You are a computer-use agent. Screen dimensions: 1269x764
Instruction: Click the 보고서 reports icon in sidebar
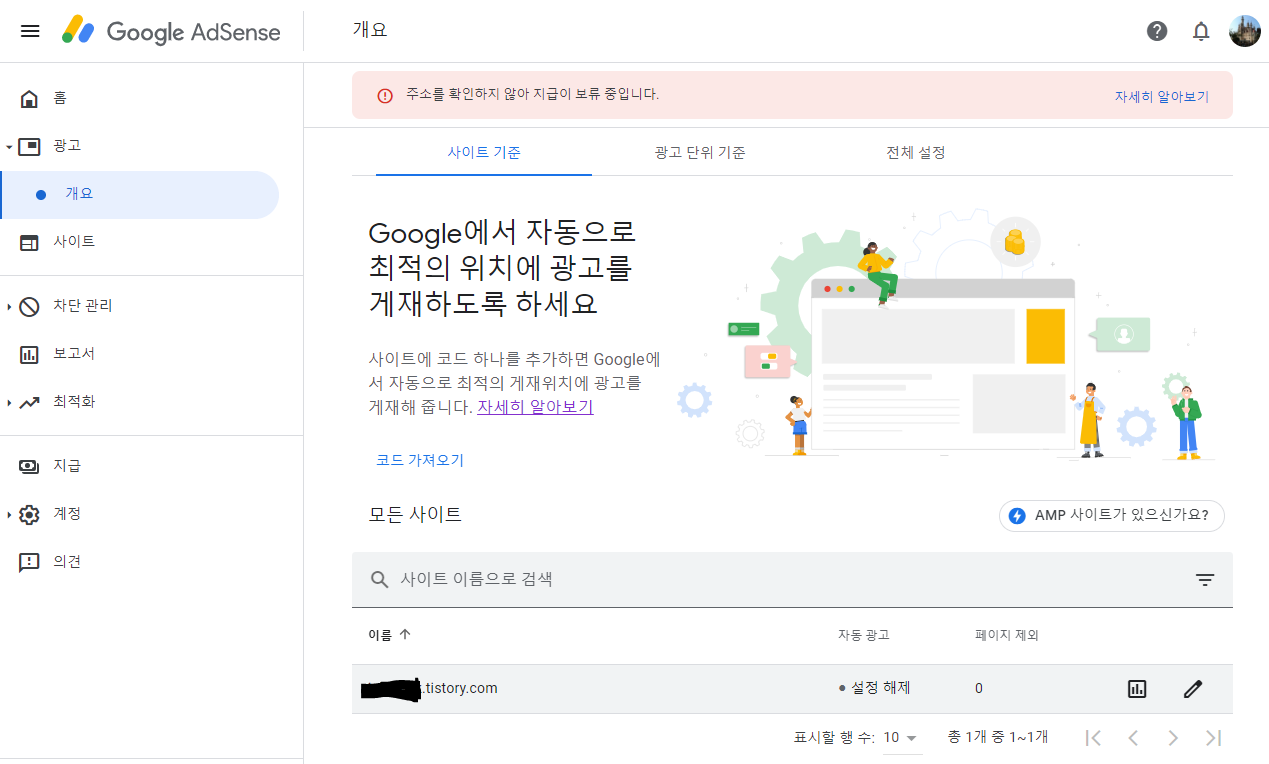click(30, 354)
